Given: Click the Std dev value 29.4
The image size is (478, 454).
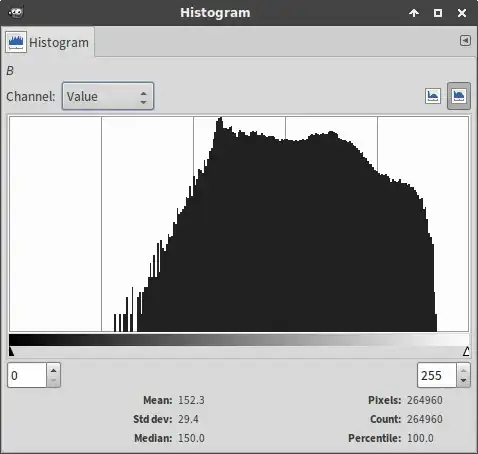Looking at the screenshot, I should point(188,419).
